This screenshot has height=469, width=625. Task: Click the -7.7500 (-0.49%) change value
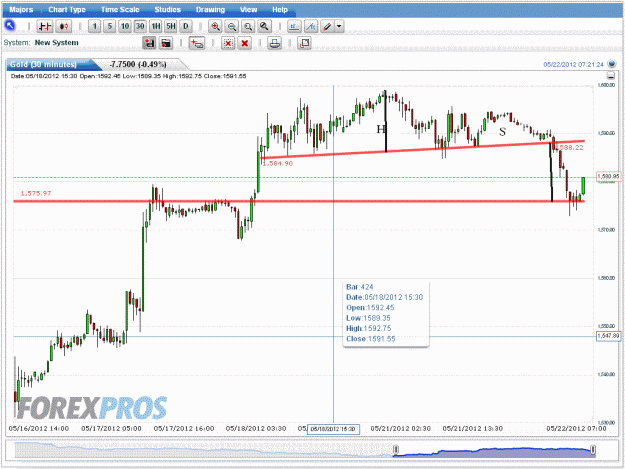click(x=138, y=64)
